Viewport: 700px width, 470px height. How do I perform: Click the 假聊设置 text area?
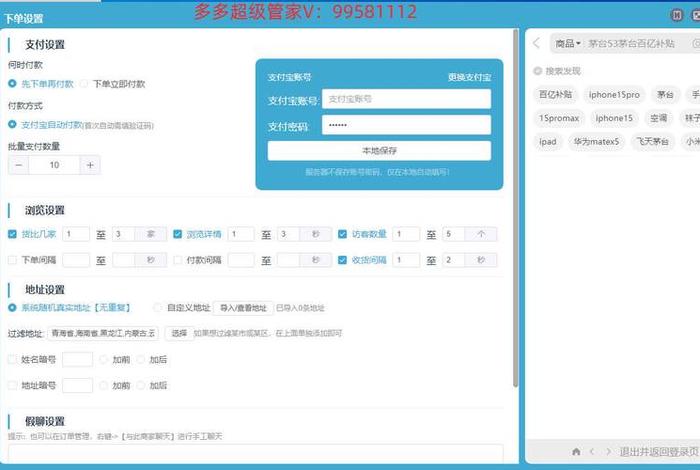coord(256,453)
